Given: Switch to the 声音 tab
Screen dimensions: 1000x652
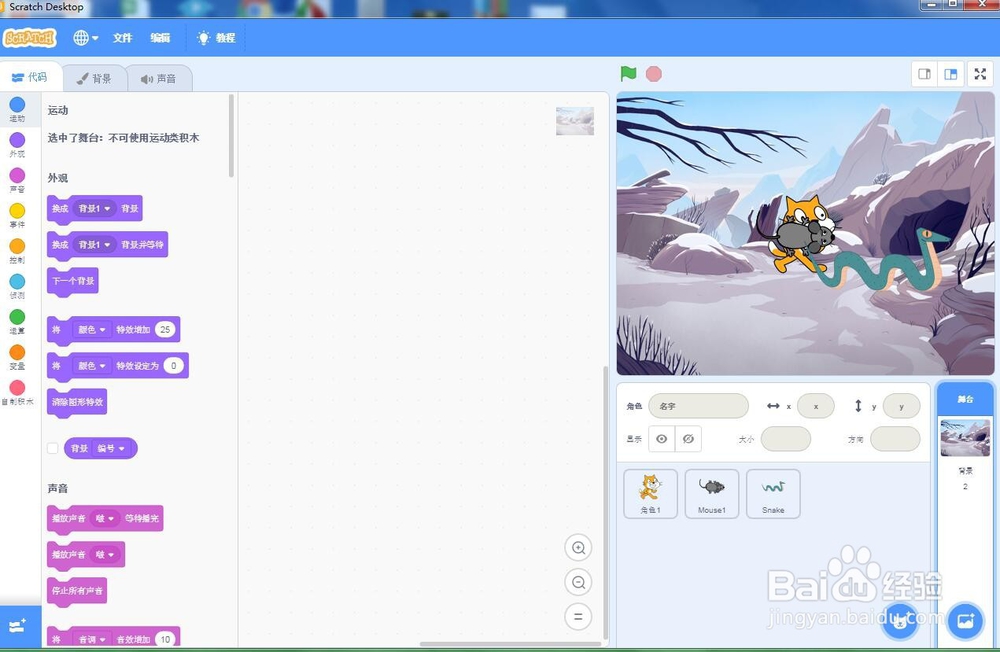Looking at the screenshot, I should (159, 78).
